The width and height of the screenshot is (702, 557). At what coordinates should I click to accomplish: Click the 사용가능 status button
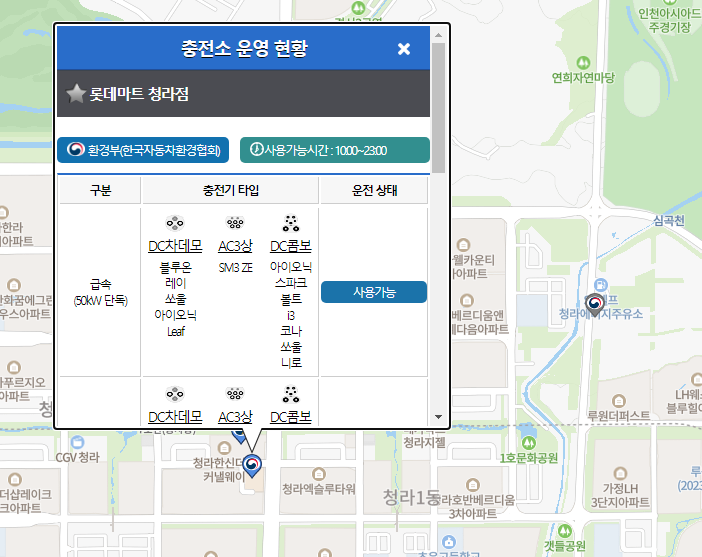click(374, 292)
